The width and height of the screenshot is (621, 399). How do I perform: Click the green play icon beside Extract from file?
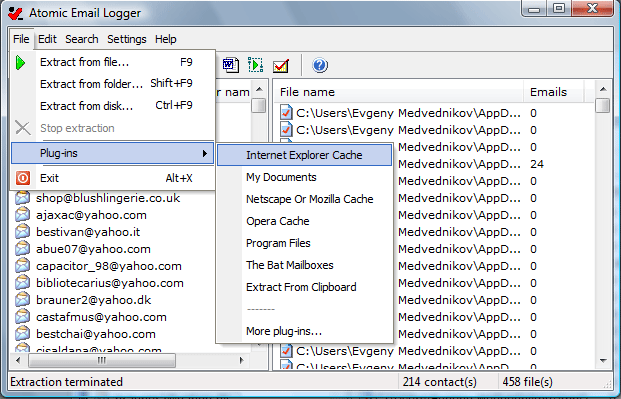21,63
